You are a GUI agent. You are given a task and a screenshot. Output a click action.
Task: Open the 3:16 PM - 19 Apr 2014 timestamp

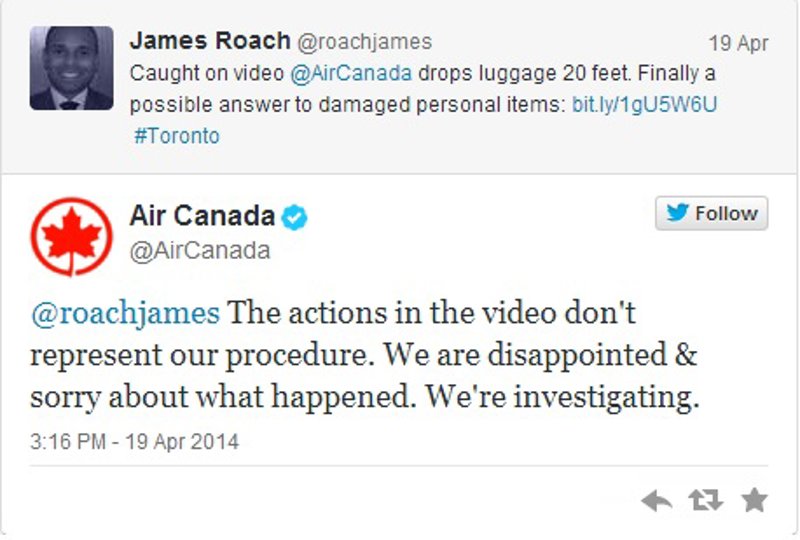134,440
